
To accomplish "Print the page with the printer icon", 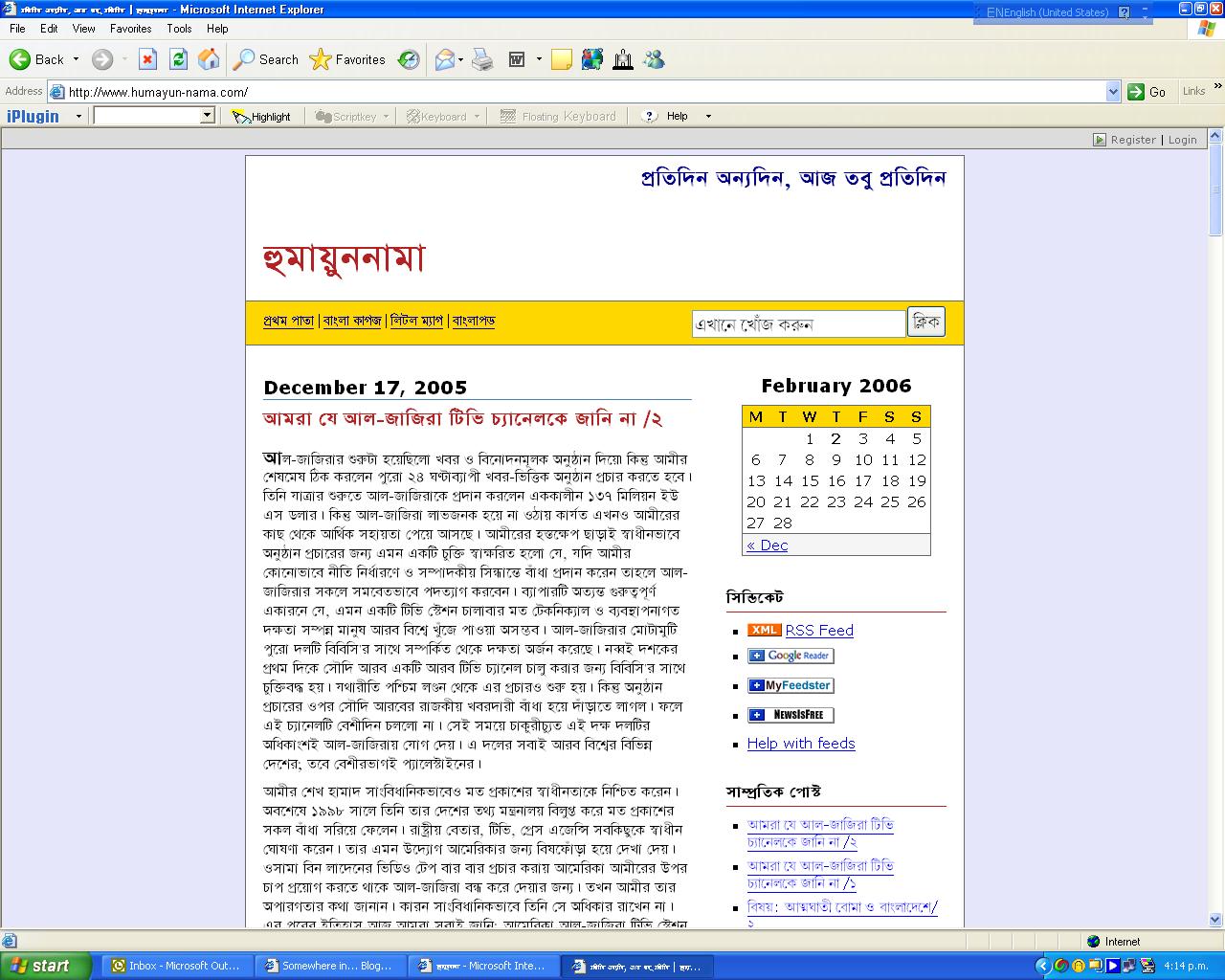I will (x=483, y=59).
